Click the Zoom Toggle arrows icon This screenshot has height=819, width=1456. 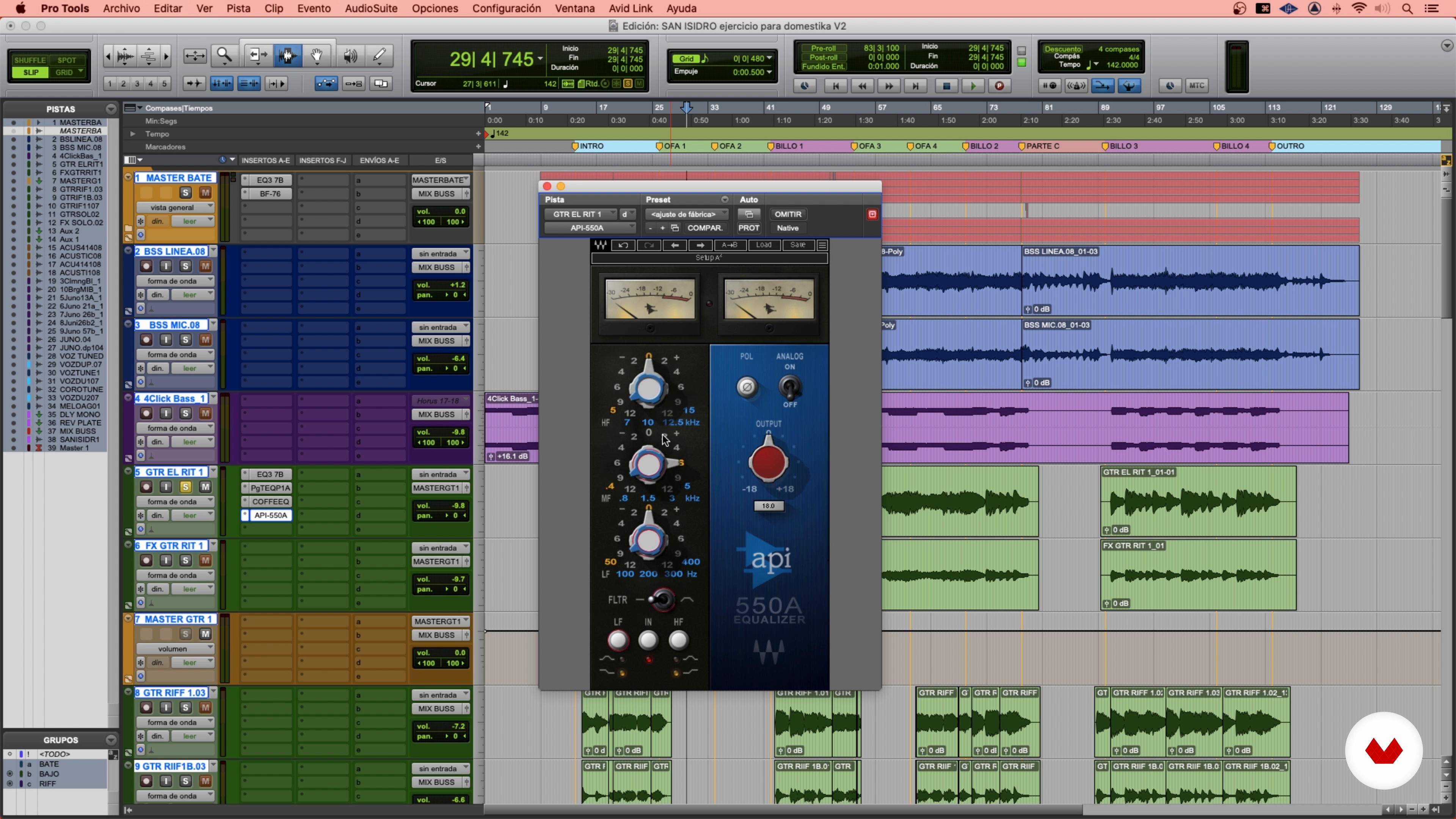tap(195, 55)
